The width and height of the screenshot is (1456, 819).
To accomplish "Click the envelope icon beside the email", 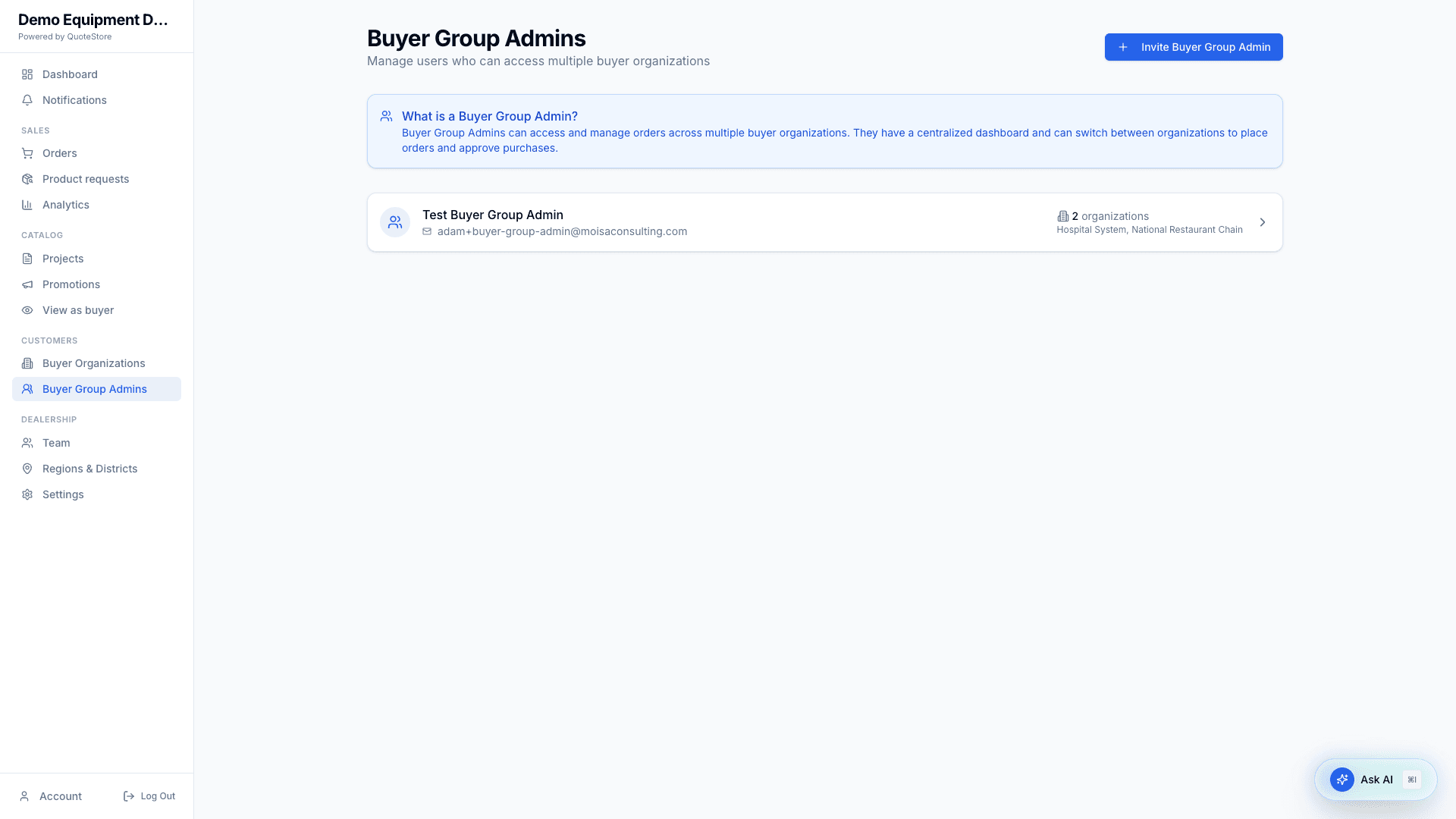I will [x=427, y=231].
